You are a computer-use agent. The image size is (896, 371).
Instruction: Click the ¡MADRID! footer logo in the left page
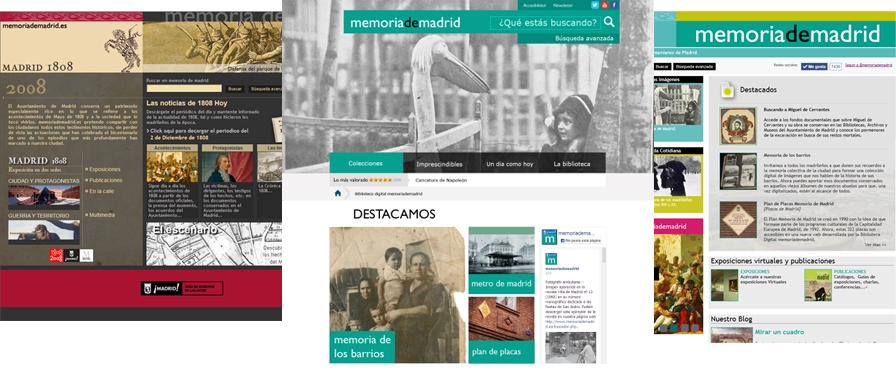(182, 288)
